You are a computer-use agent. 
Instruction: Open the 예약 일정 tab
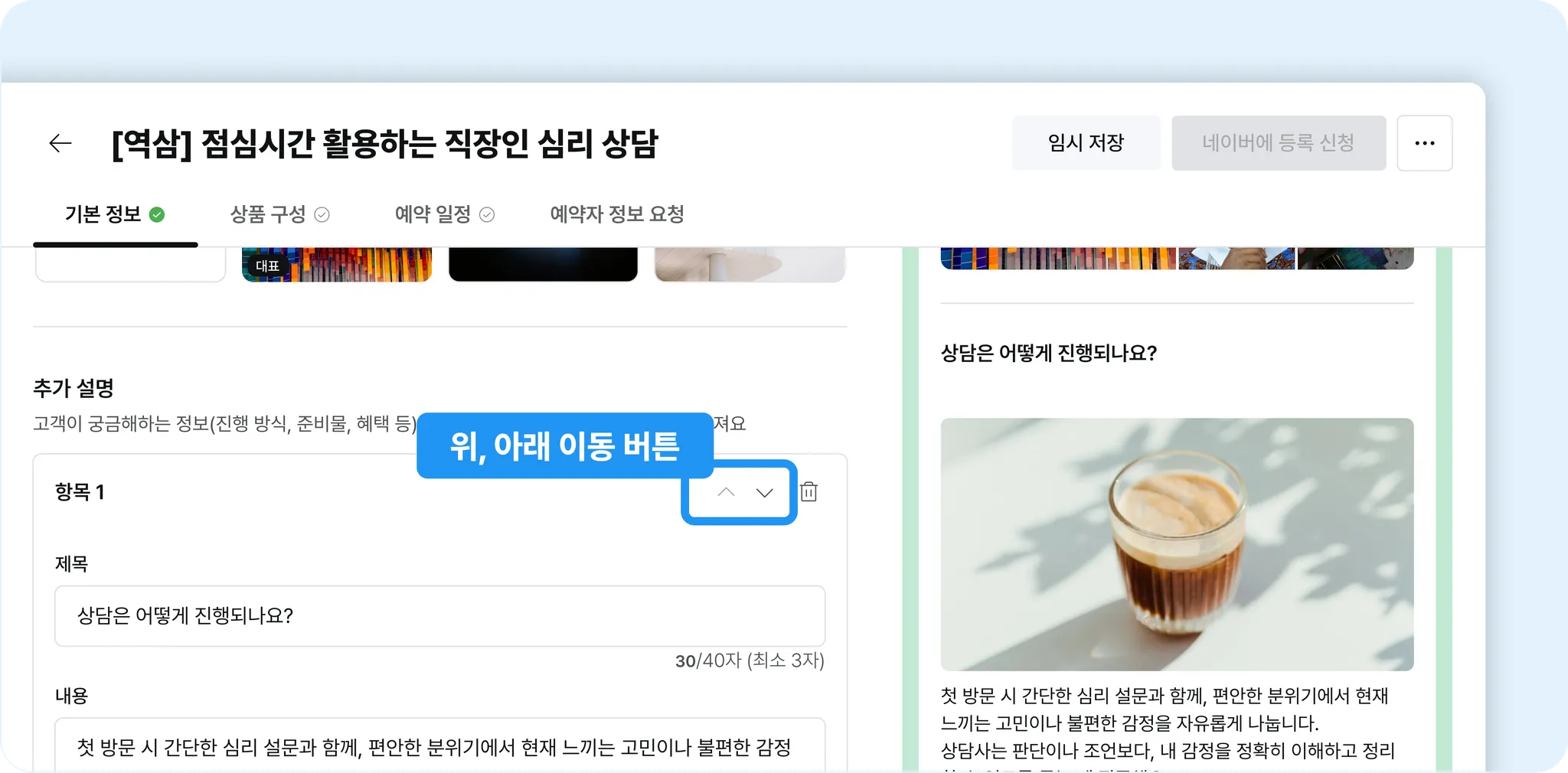click(444, 214)
